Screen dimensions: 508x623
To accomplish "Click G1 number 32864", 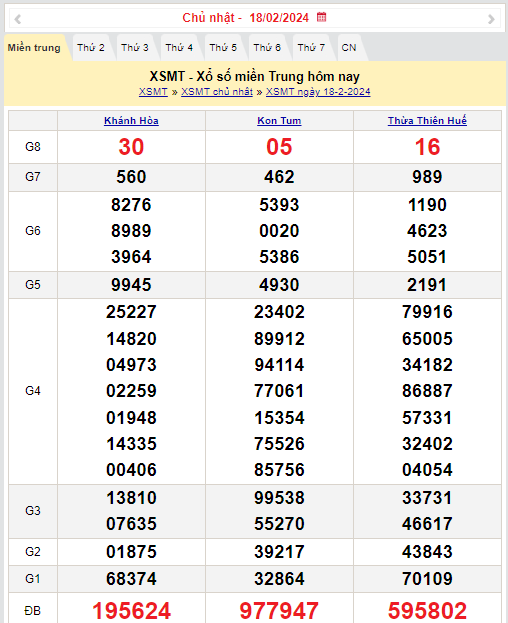I will click(279, 579).
